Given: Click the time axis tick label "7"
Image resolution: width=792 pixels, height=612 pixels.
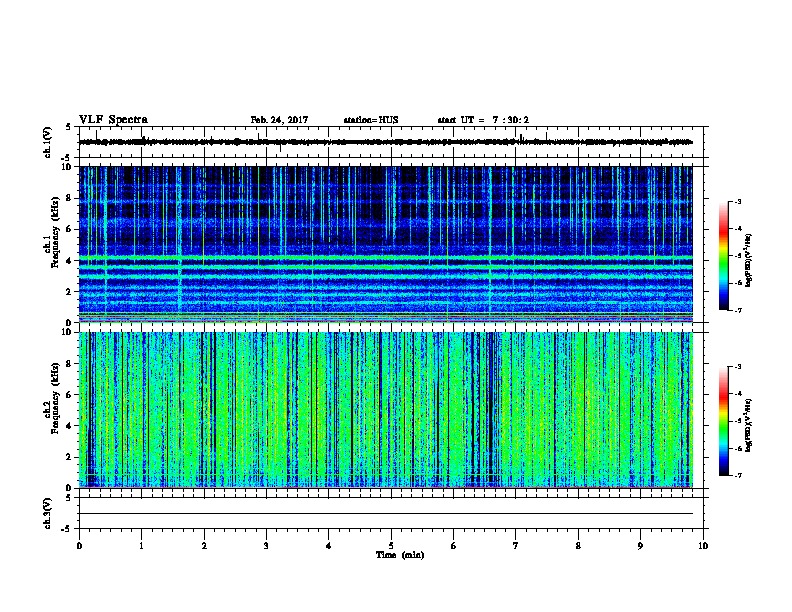Looking at the screenshot, I should pyautogui.click(x=516, y=546).
